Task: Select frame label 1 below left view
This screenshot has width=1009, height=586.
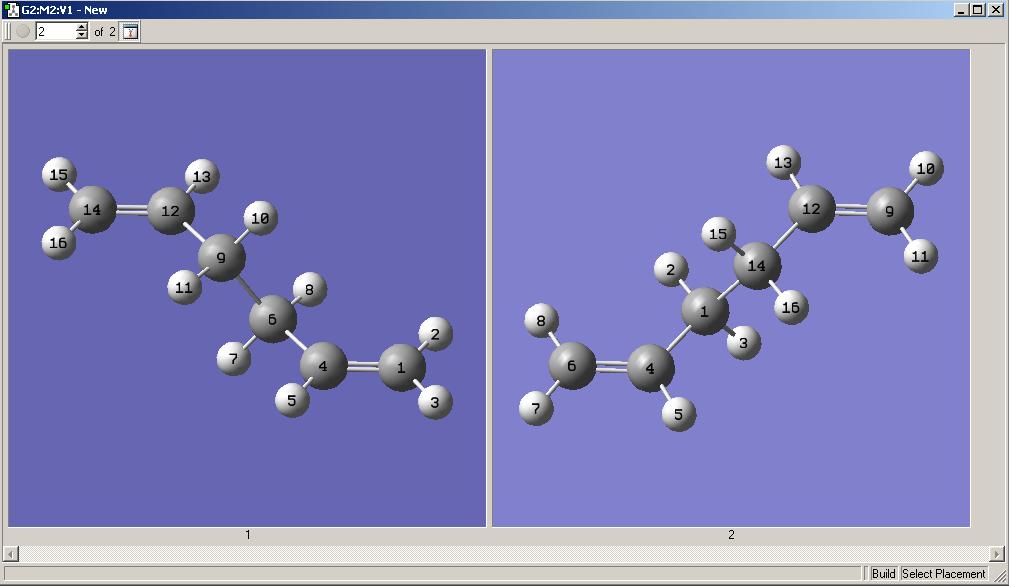Action: pyautogui.click(x=248, y=535)
